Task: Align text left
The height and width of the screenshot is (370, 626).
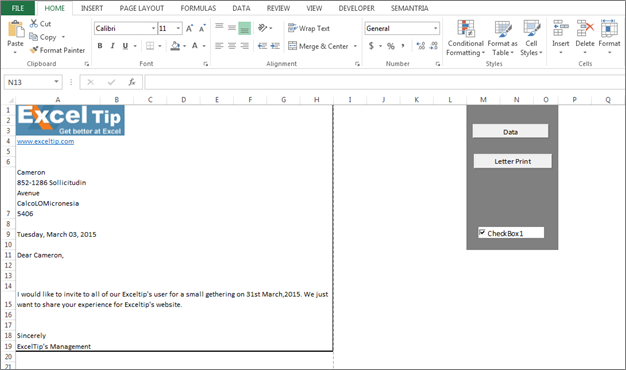Action: (219, 46)
